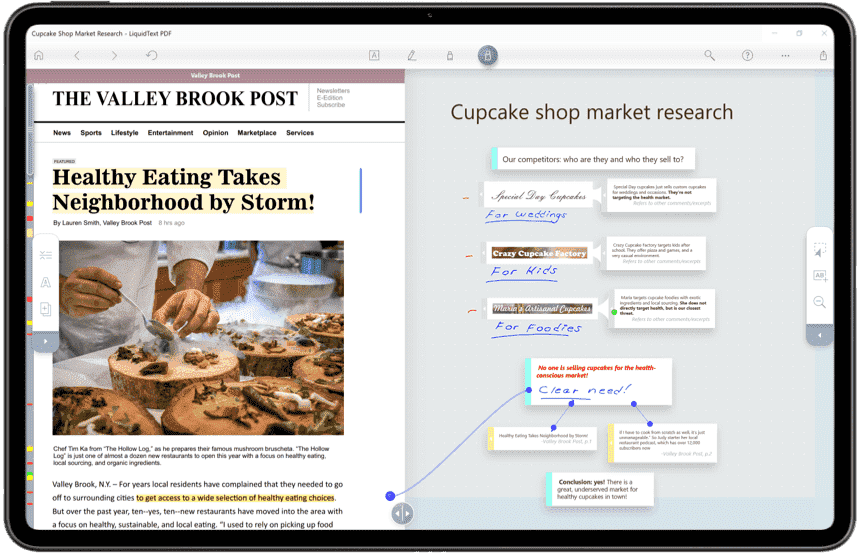Click the zoom-out magnifier in workspace palette
Screen dimensions: 860x556
820,302
